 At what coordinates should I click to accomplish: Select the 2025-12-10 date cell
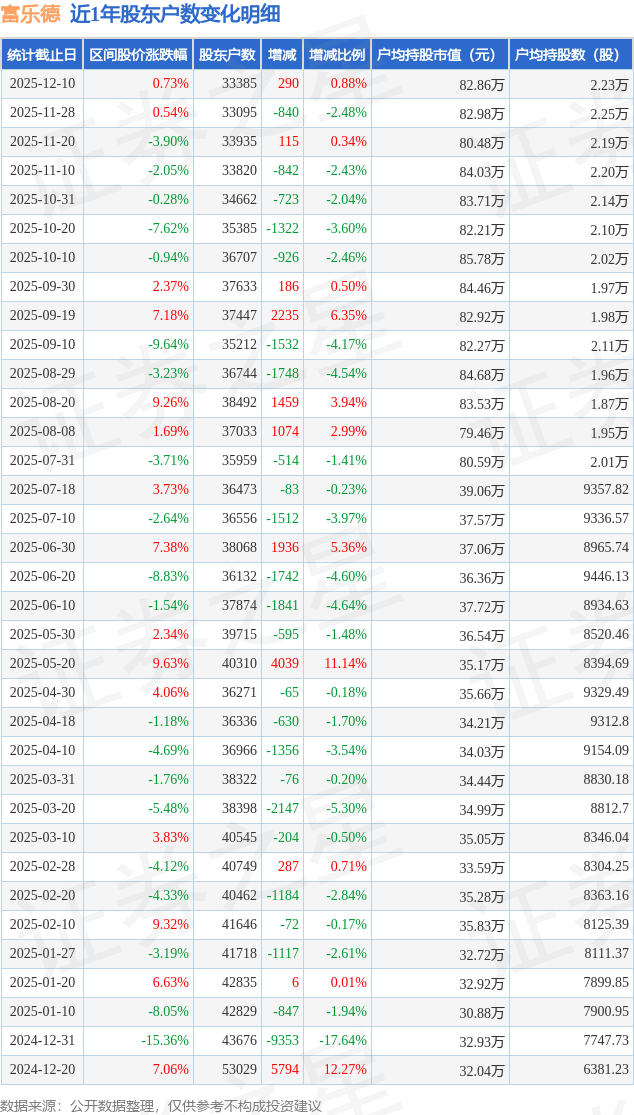point(42,84)
